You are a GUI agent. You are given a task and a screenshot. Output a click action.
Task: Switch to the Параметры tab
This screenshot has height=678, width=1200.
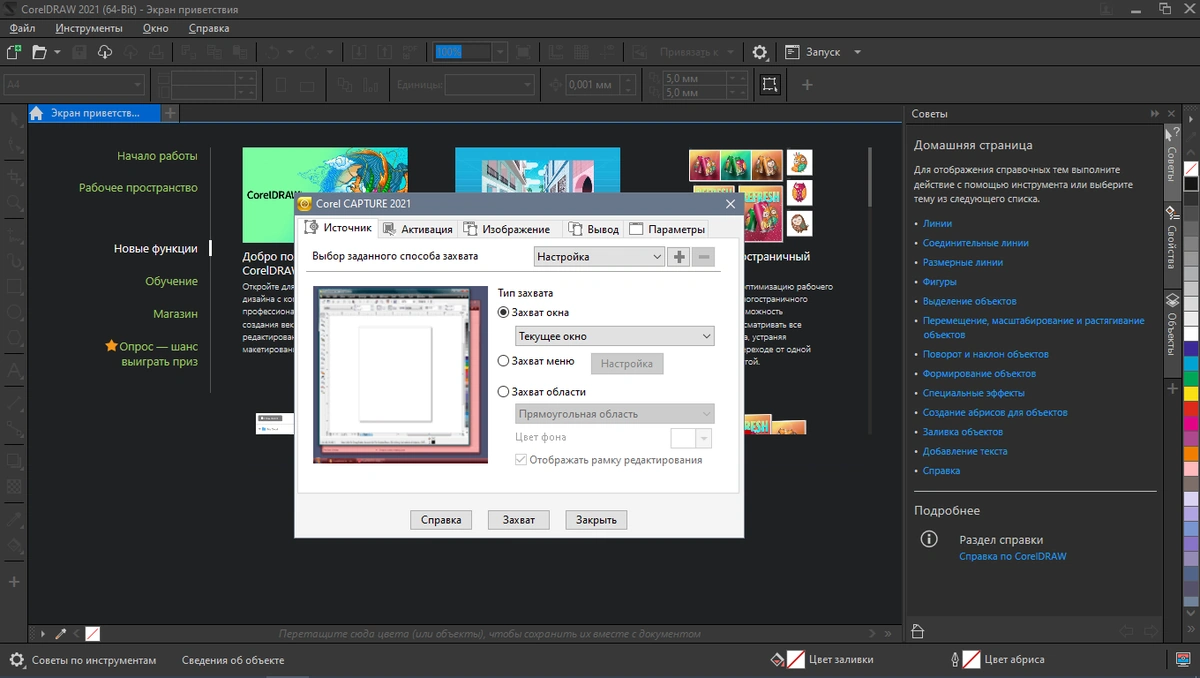667,229
